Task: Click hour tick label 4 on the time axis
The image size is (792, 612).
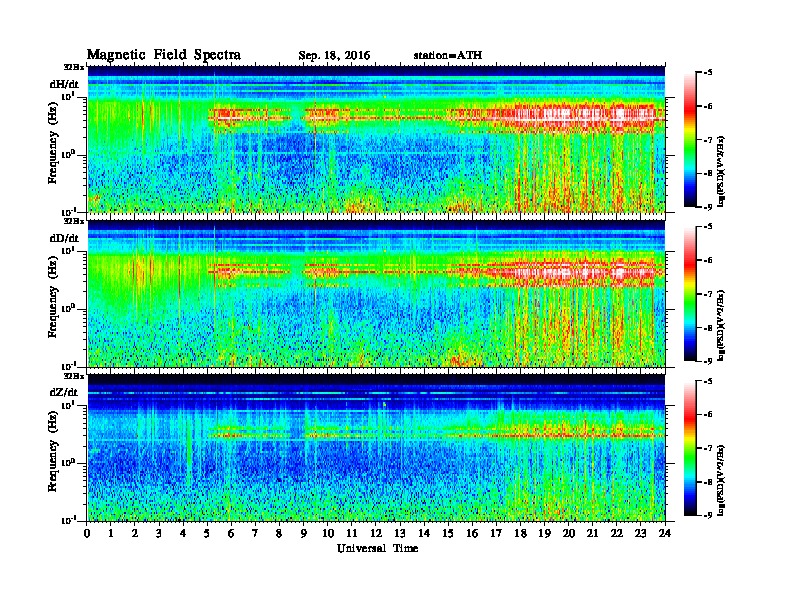Action: 183,533
